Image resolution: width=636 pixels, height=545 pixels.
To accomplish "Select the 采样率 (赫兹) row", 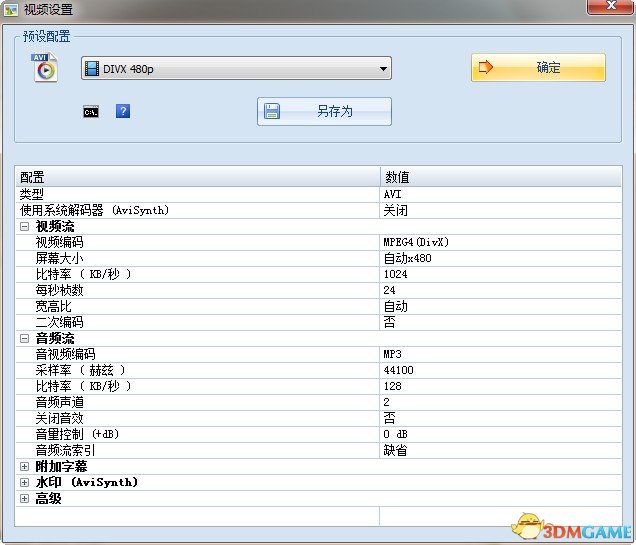I will [x=318, y=370].
